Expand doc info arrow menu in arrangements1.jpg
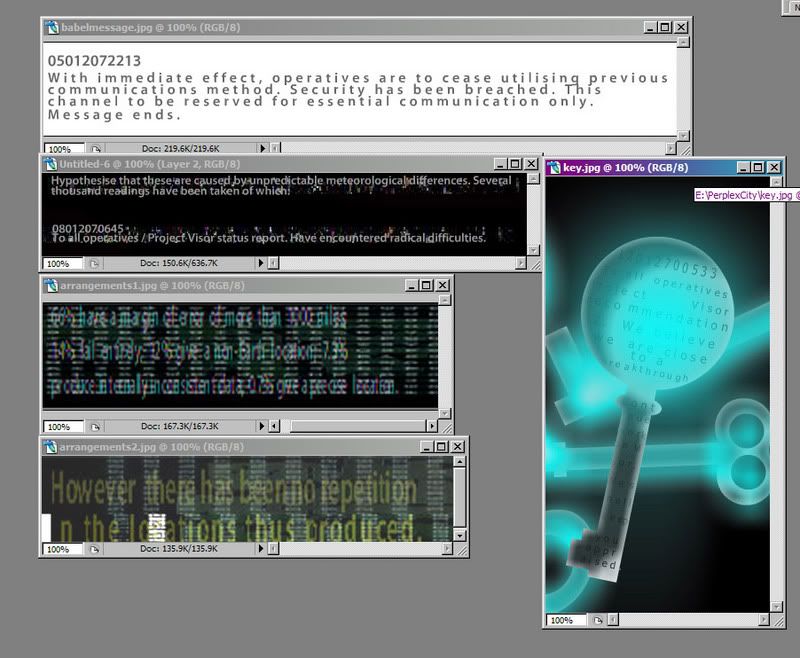This screenshot has height=658, width=800. click(262, 426)
